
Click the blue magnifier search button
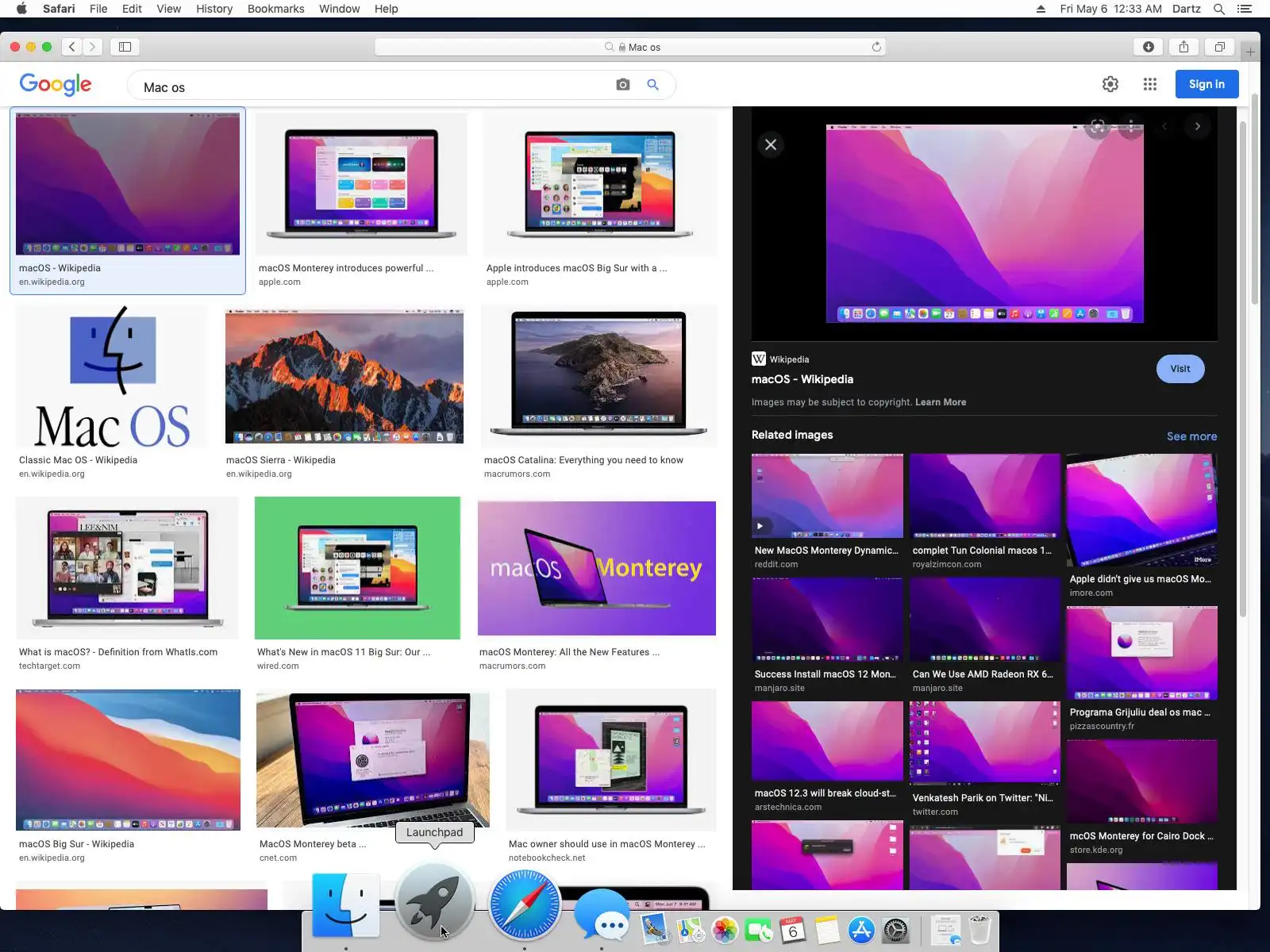click(x=652, y=85)
